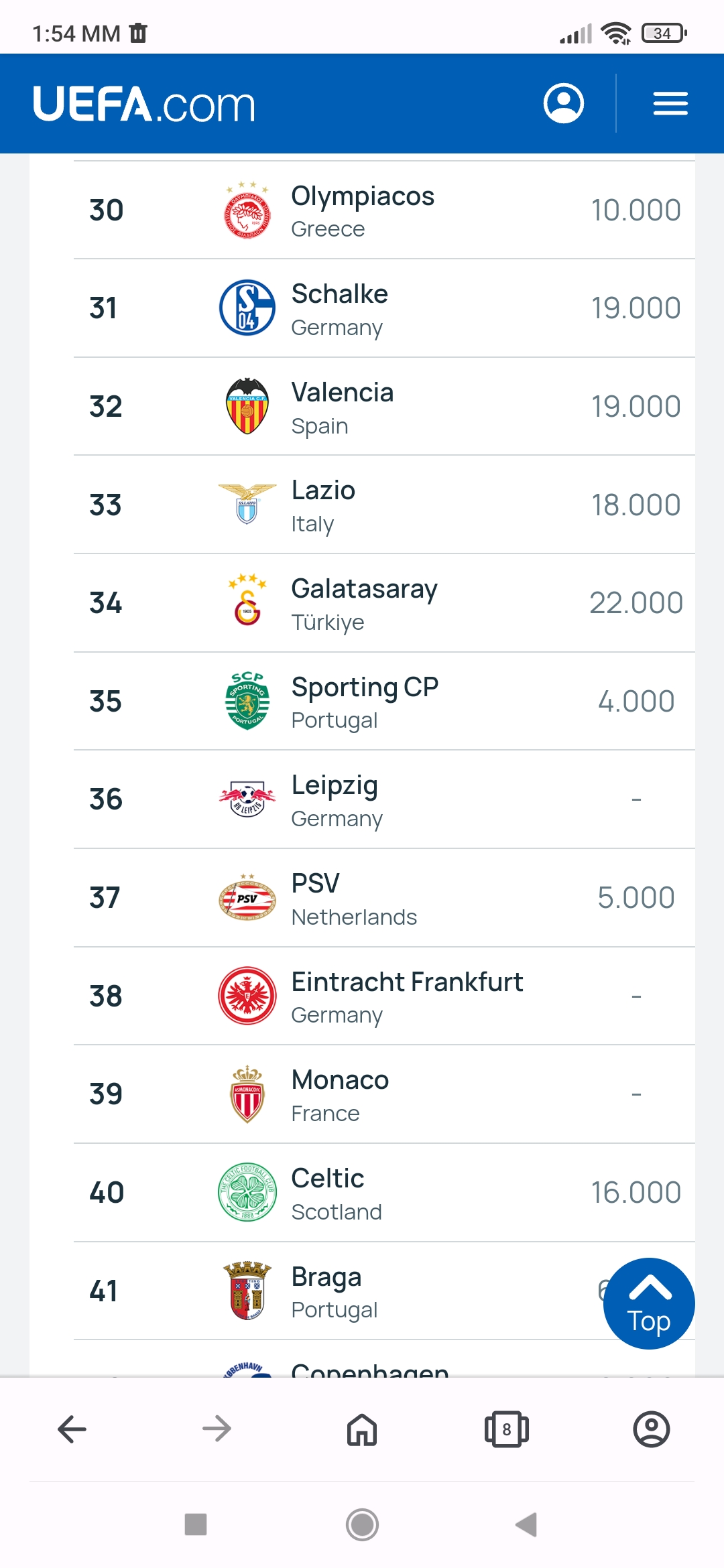Tap the Top scroll-up button
This screenshot has height=1568, width=724.
pos(649,1303)
